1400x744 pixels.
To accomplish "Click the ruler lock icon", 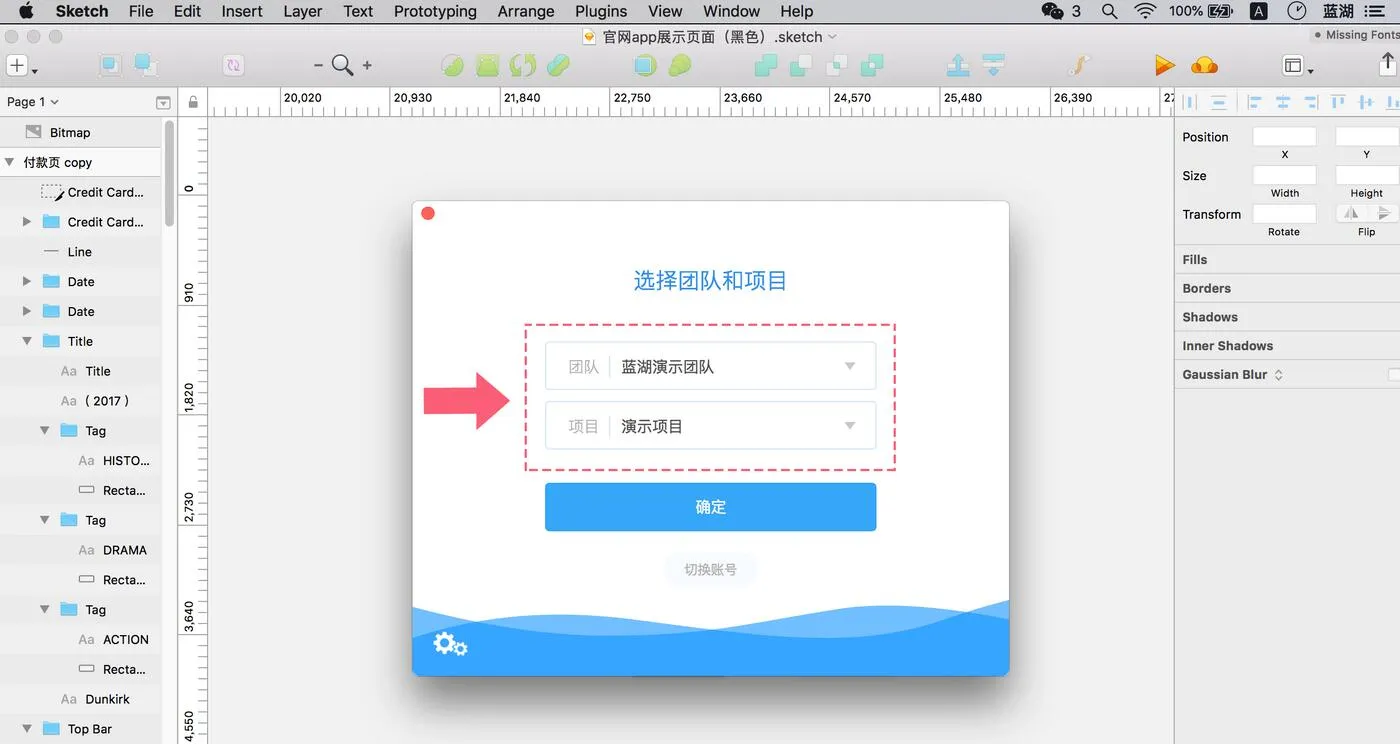I will [193, 102].
